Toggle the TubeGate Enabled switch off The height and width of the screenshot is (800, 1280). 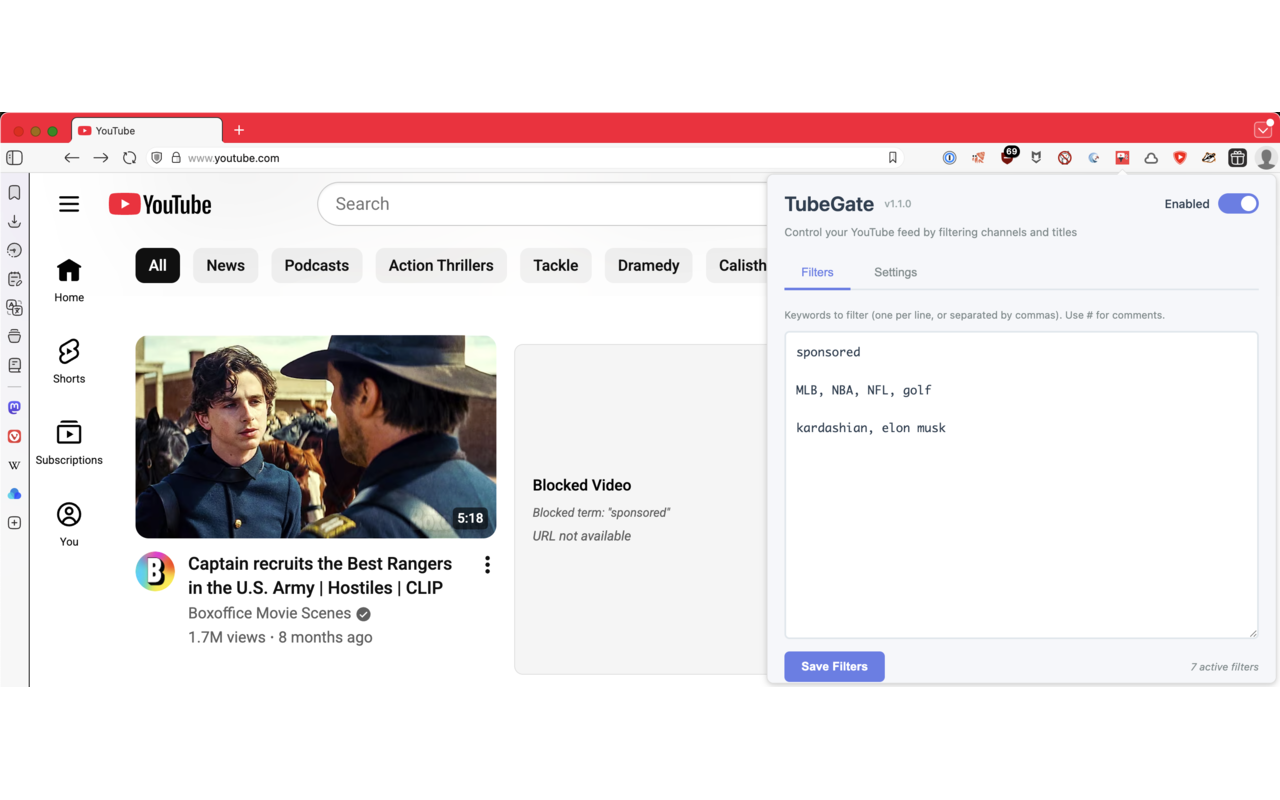(x=1238, y=204)
